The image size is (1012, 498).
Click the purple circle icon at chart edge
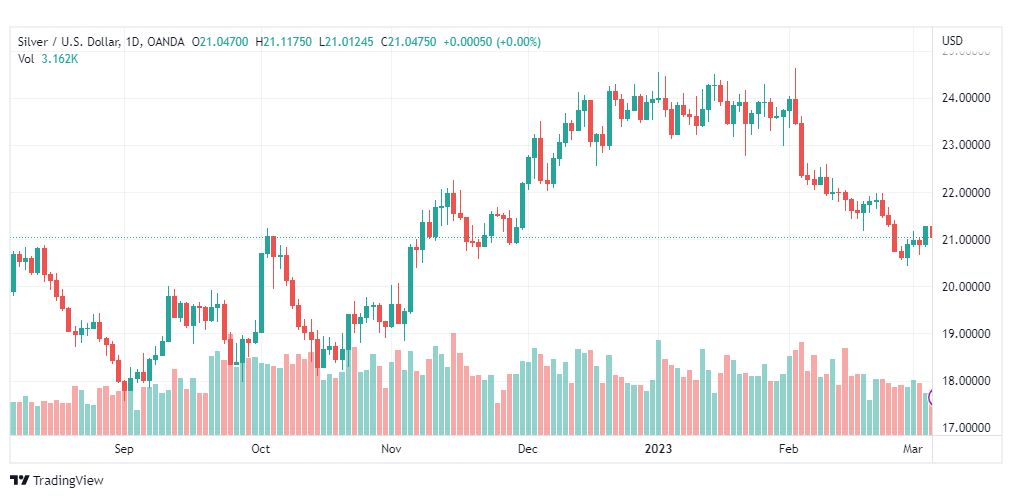tap(934, 398)
